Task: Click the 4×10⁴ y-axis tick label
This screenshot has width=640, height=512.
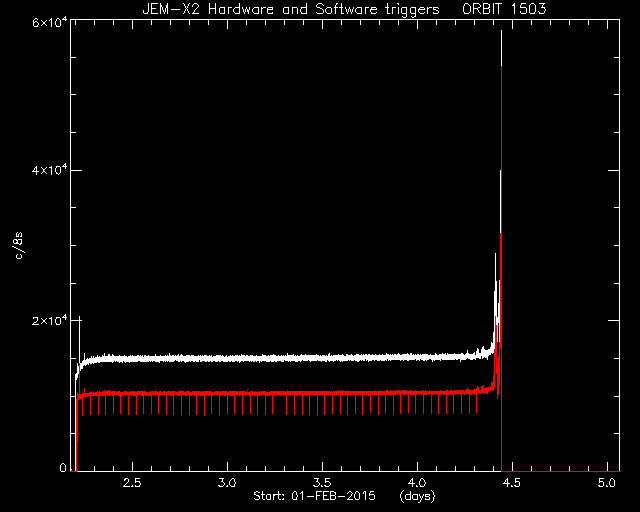Action: 49,170
